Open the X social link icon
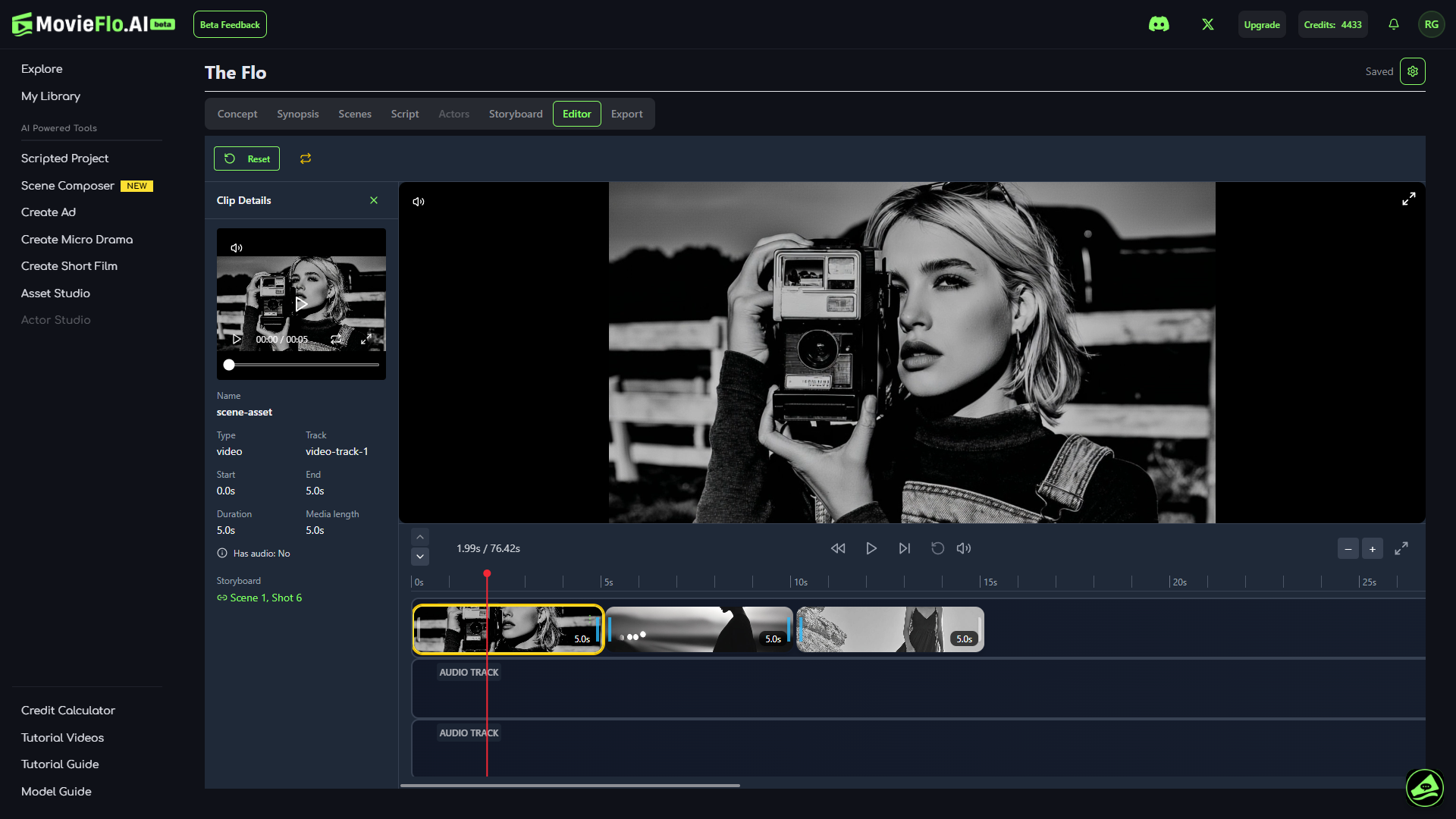 click(1208, 24)
